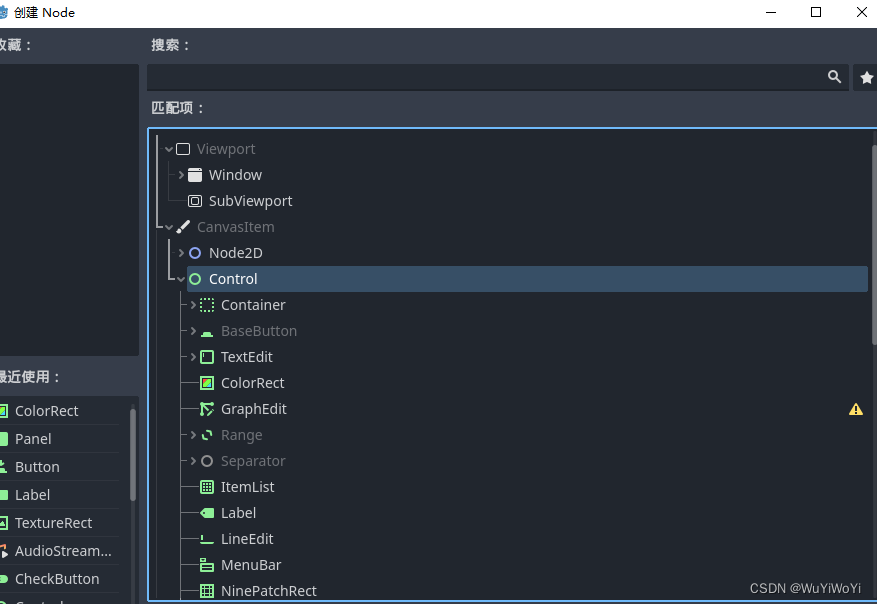Click the GraphEdit node icon
This screenshot has height=604, width=877.
pyautogui.click(x=207, y=409)
